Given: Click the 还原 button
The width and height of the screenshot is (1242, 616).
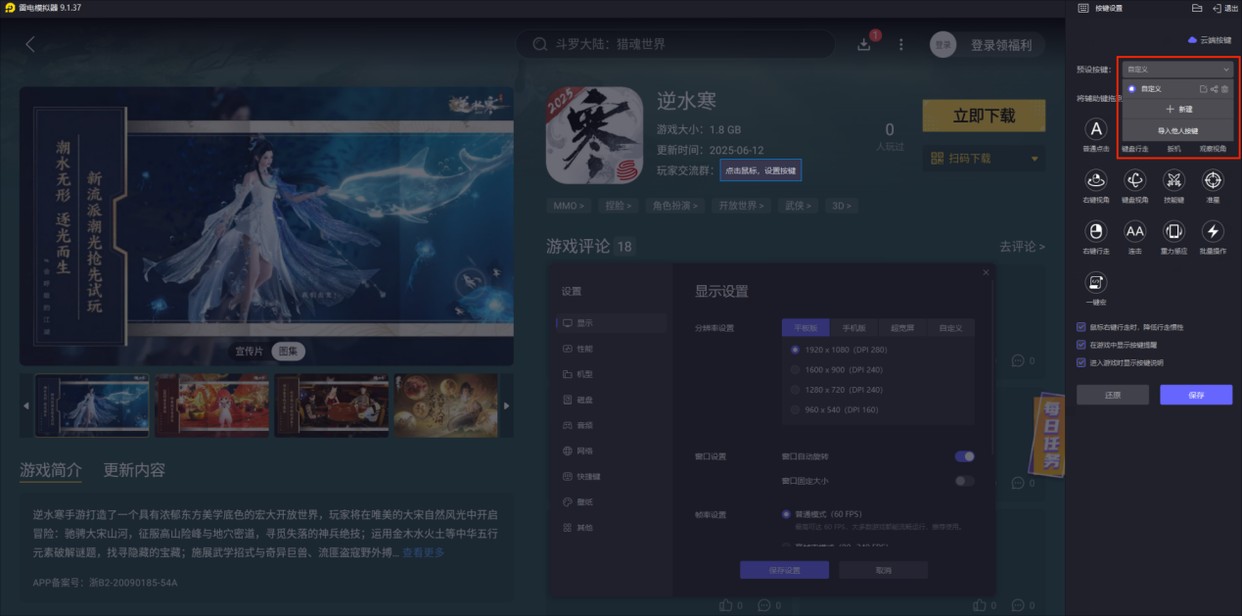Looking at the screenshot, I should (x=1113, y=395).
